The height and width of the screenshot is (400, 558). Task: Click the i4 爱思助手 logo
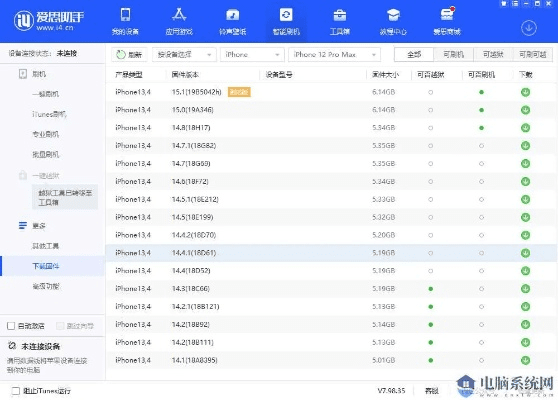tap(49, 20)
